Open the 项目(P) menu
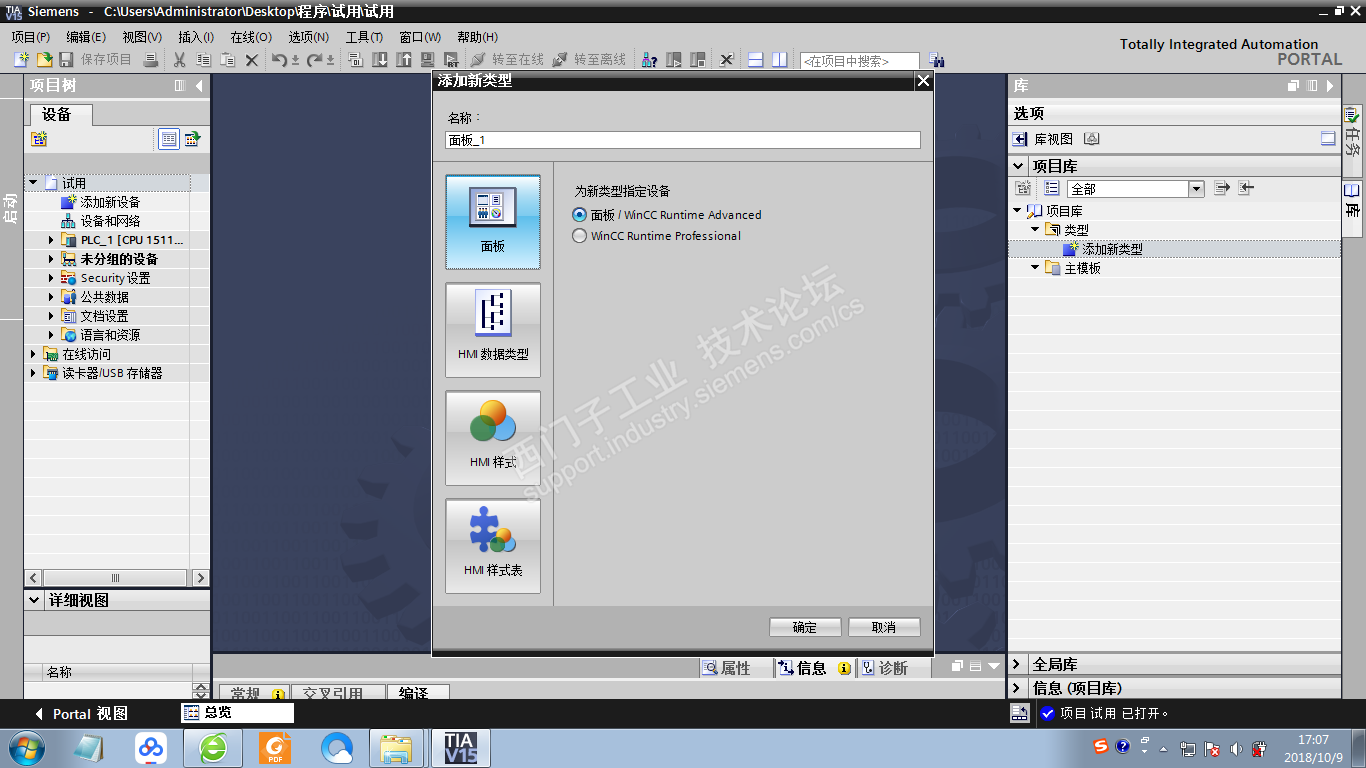Image resolution: width=1366 pixels, height=768 pixels. coord(31,37)
